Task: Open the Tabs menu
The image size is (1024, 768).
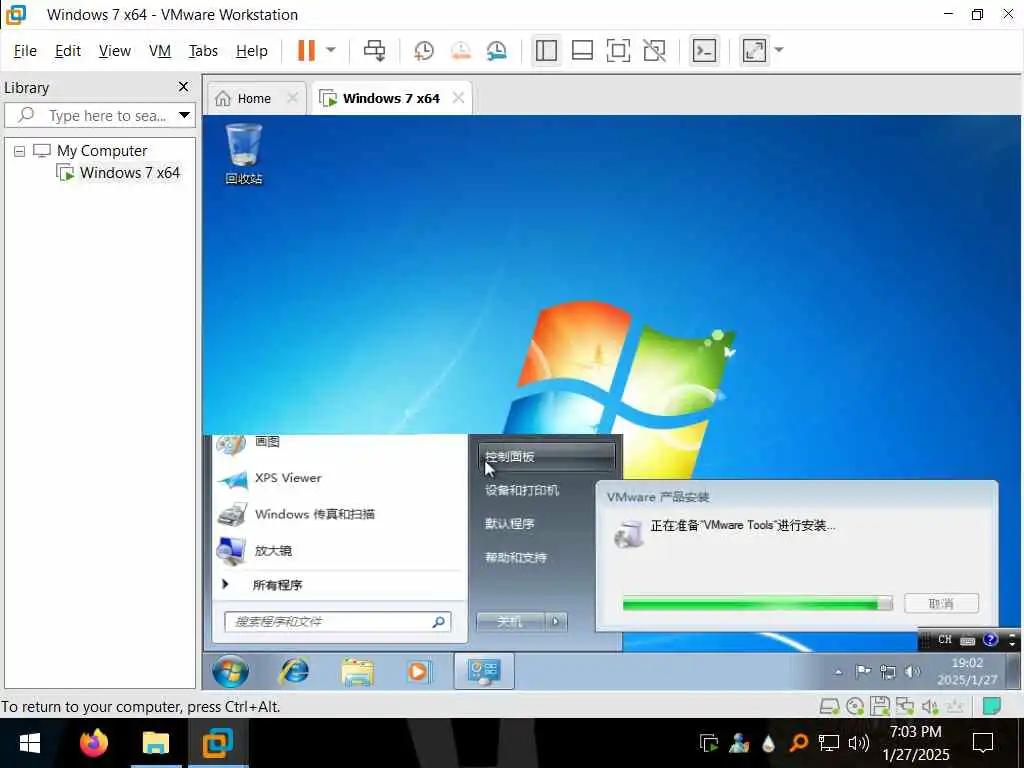Action: (x=203, y=51)
